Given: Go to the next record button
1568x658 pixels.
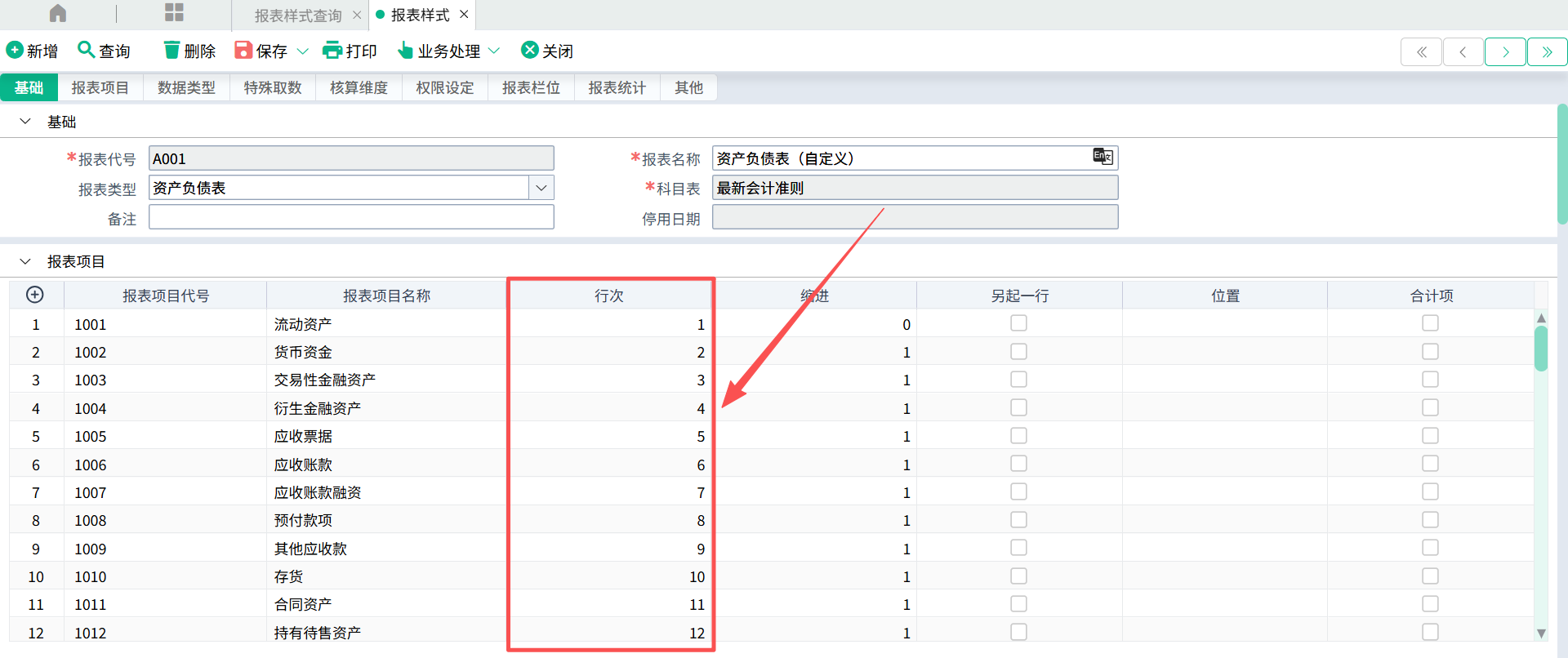Looking at the screenshot, I should coord(1505,51).
